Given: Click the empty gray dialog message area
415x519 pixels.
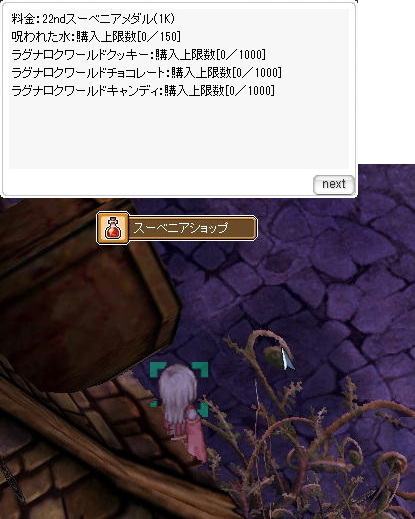Looking at the screenshot, I should tap(179, 133).
